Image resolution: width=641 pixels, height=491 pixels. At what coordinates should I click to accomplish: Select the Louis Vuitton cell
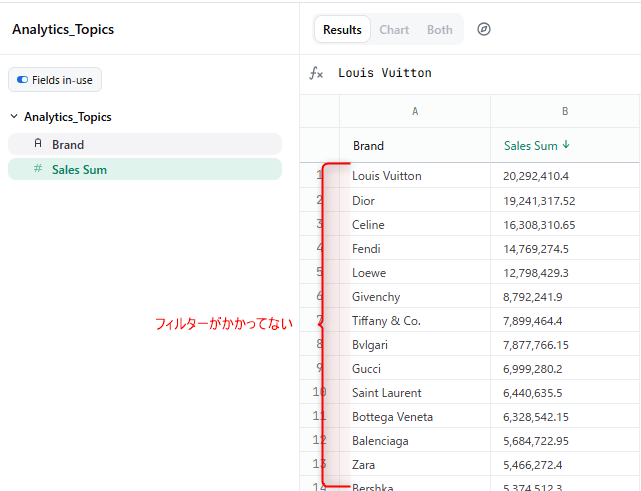pos(415,176)
